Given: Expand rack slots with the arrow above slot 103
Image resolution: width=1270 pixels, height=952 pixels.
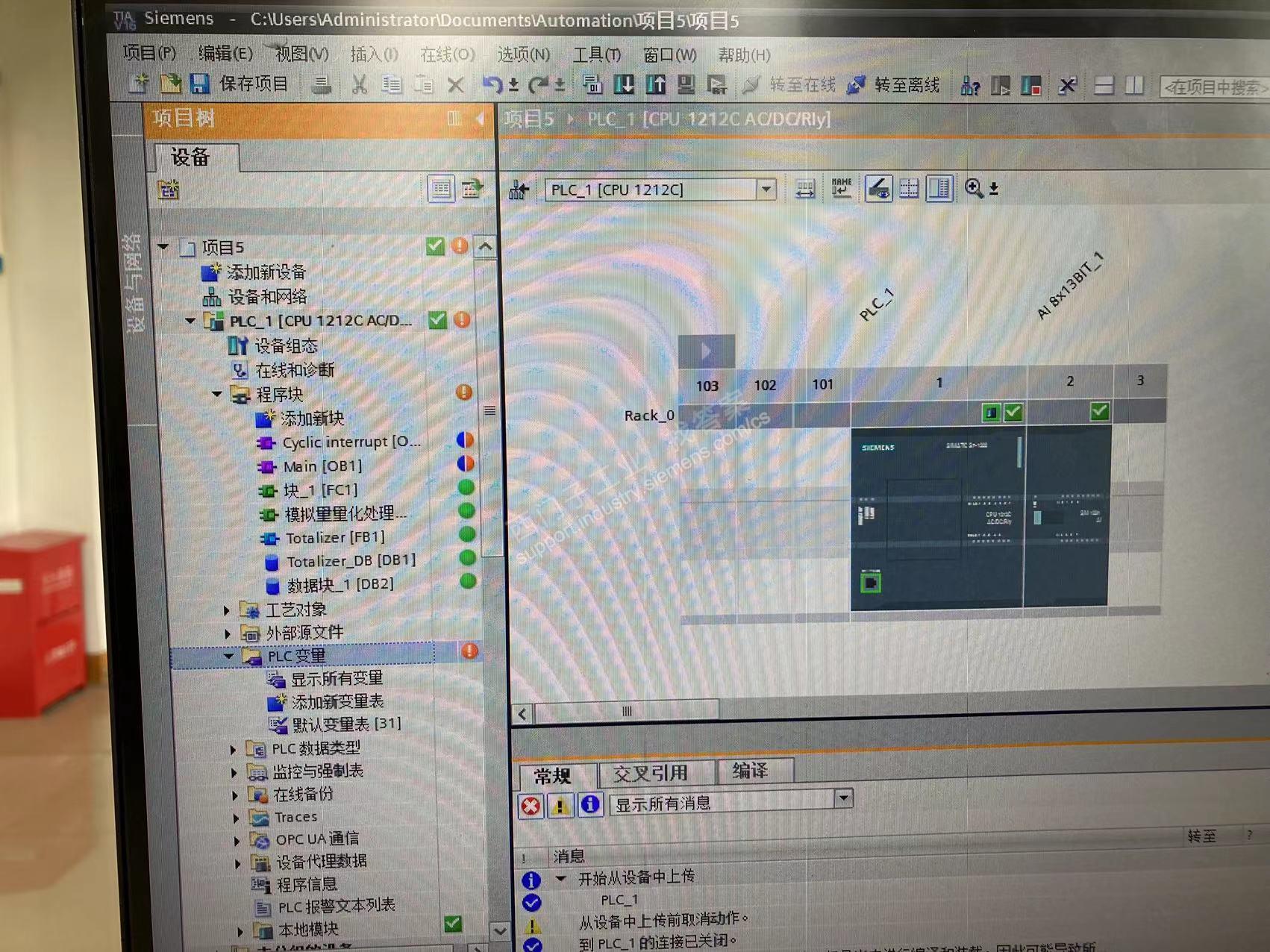Looking at the screenshot, I should 706,351.
